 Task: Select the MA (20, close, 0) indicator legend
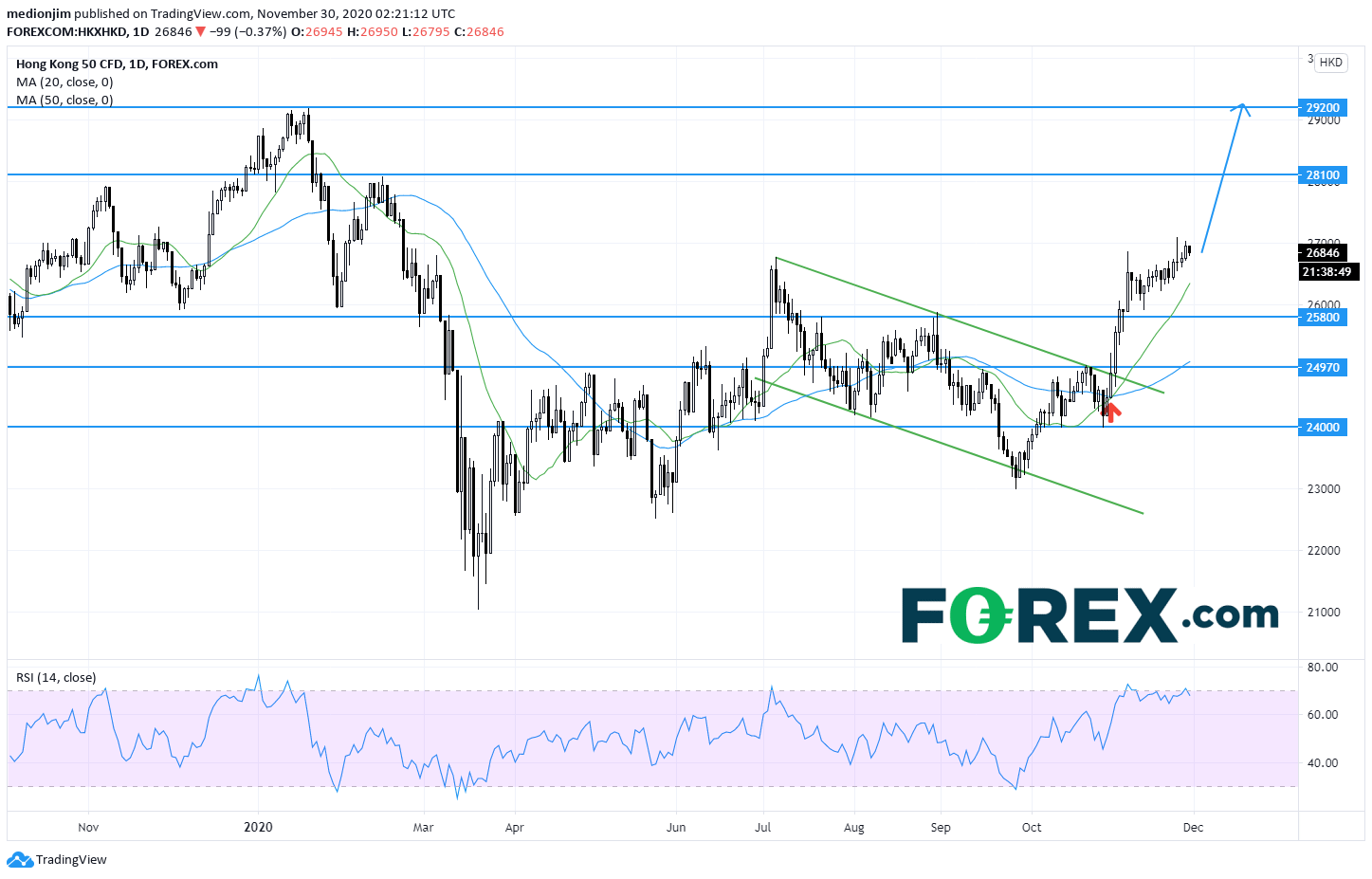(x=64, y=82)
